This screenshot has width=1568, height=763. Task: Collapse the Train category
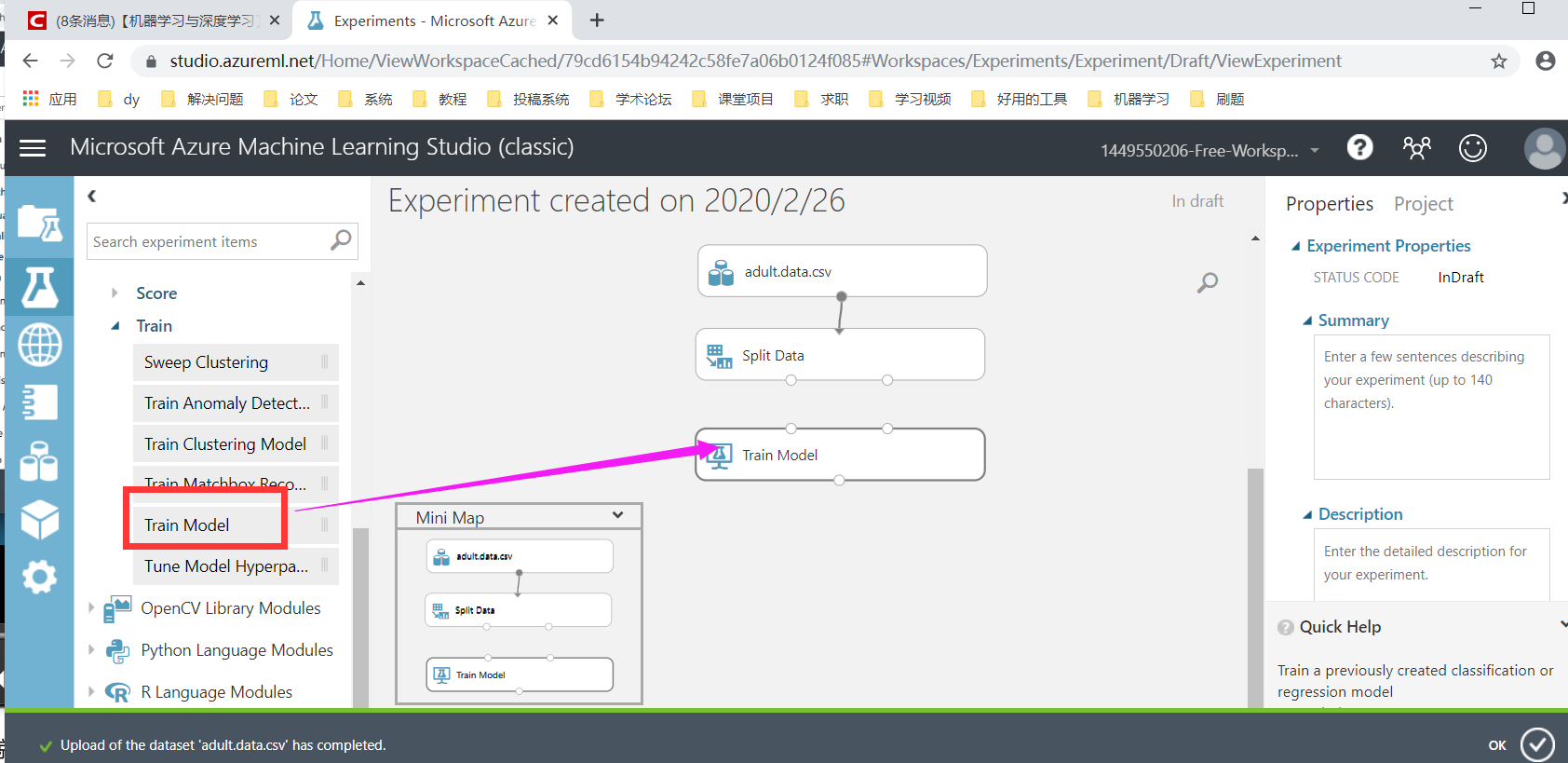(x=115, y=326)
